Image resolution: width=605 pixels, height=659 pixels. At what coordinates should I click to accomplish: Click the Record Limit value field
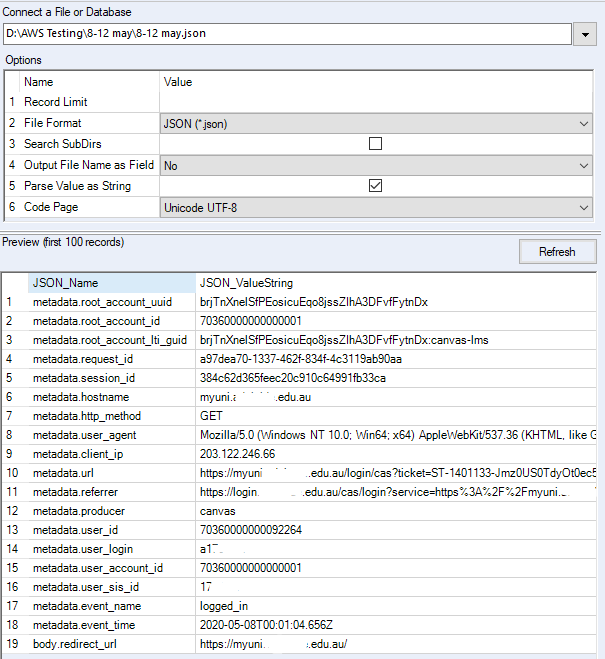376,102
